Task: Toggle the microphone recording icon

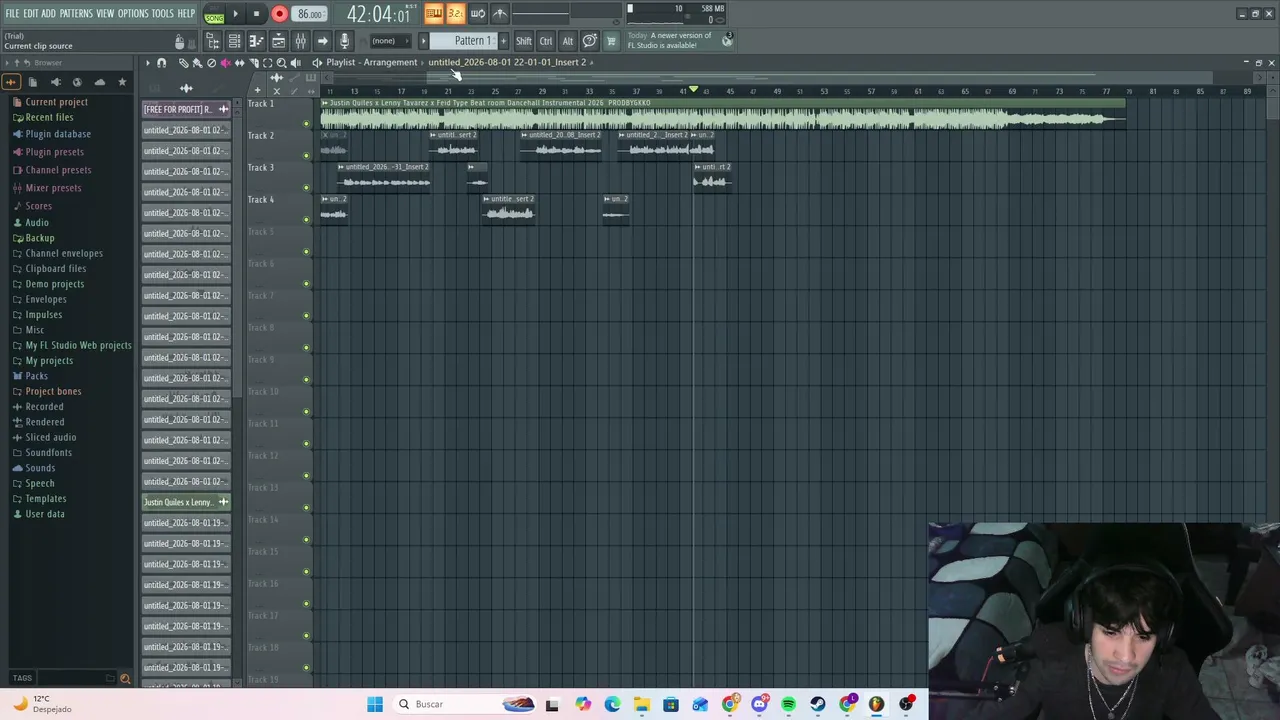Action: point(344,41)
